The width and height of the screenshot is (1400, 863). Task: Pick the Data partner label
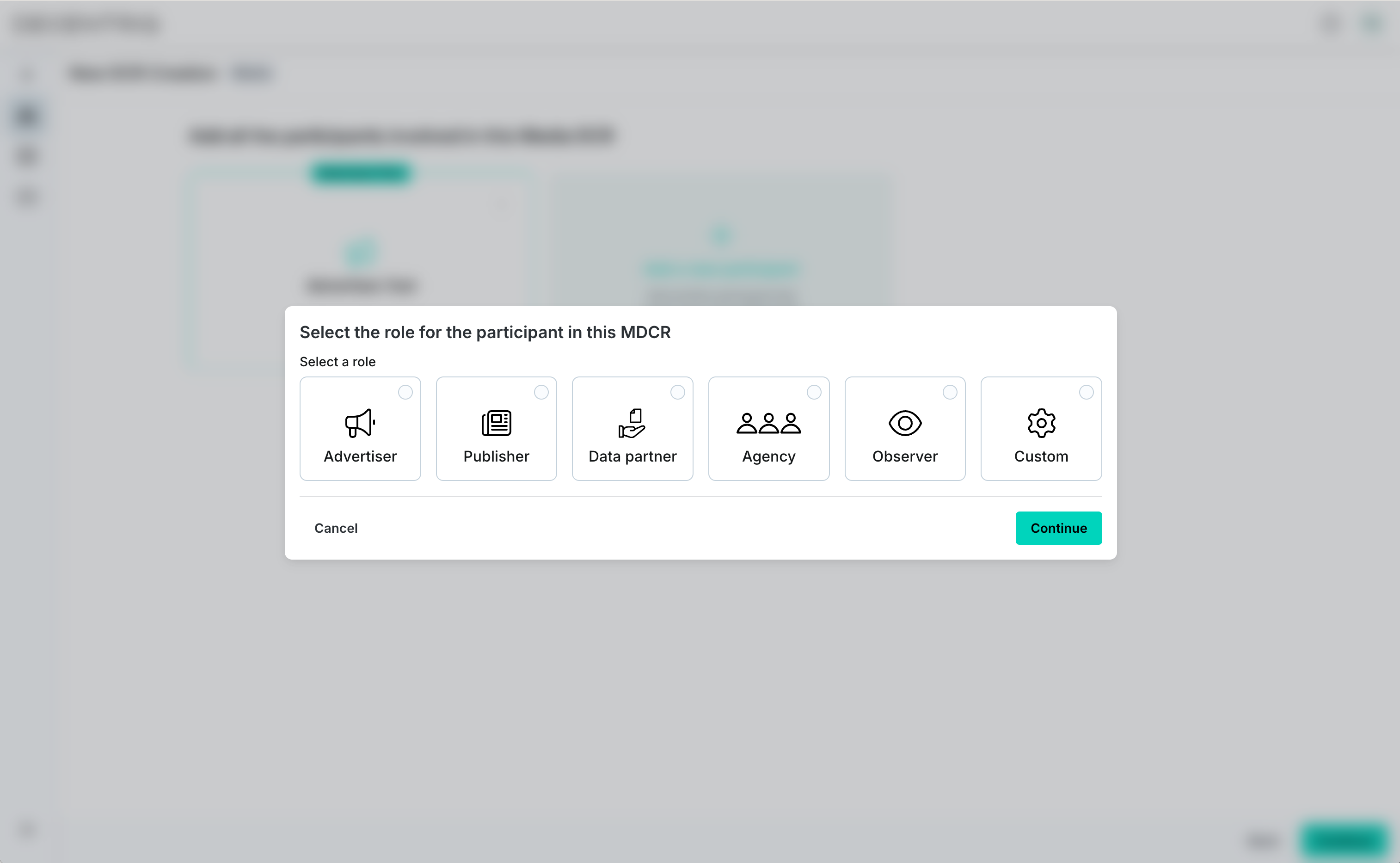pos(632,456)
